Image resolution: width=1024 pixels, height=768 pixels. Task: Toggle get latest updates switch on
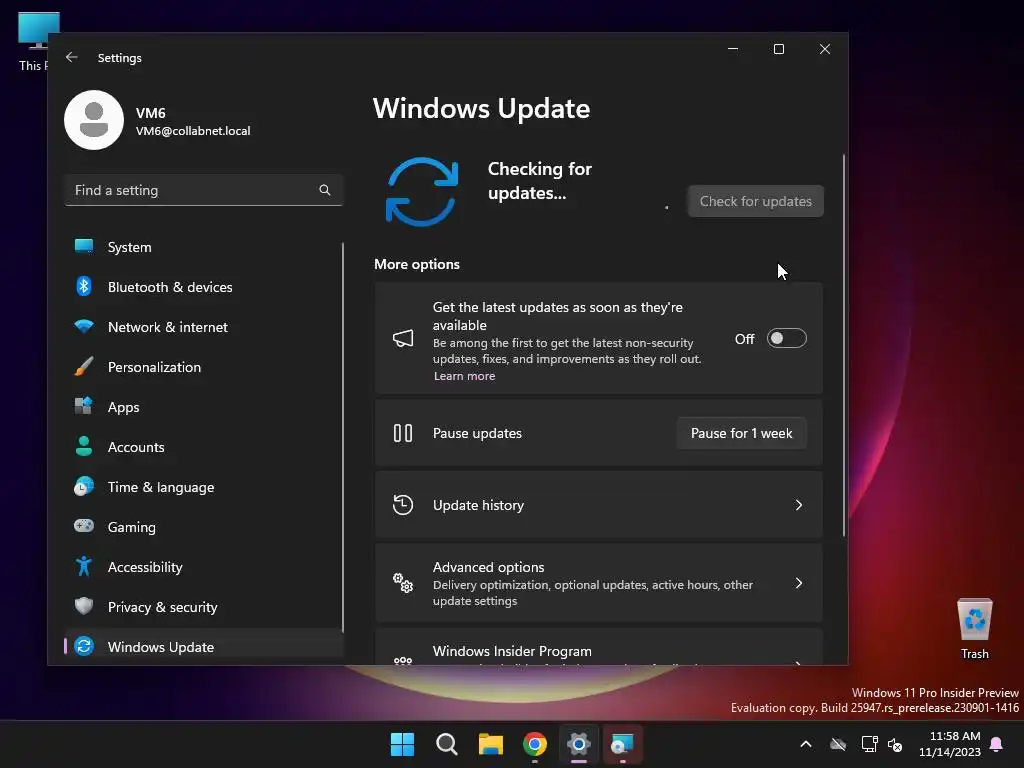(x=786, y=338)
